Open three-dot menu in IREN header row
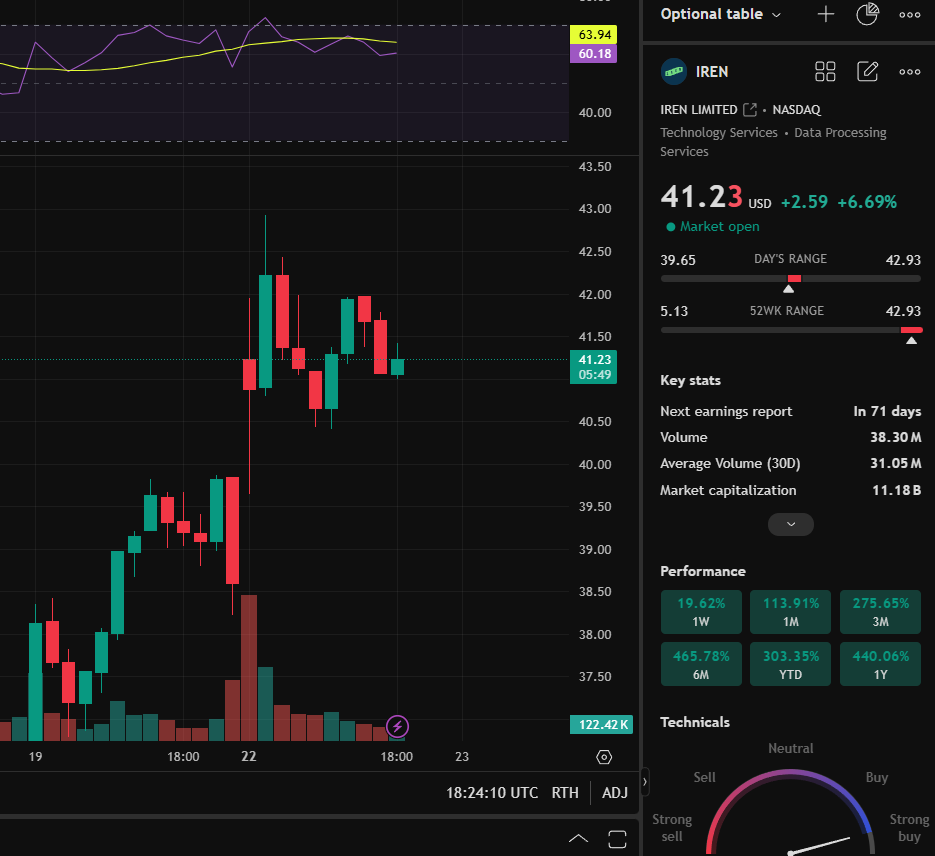Viewport: 935px width, 856px height. tap(909, 72)
